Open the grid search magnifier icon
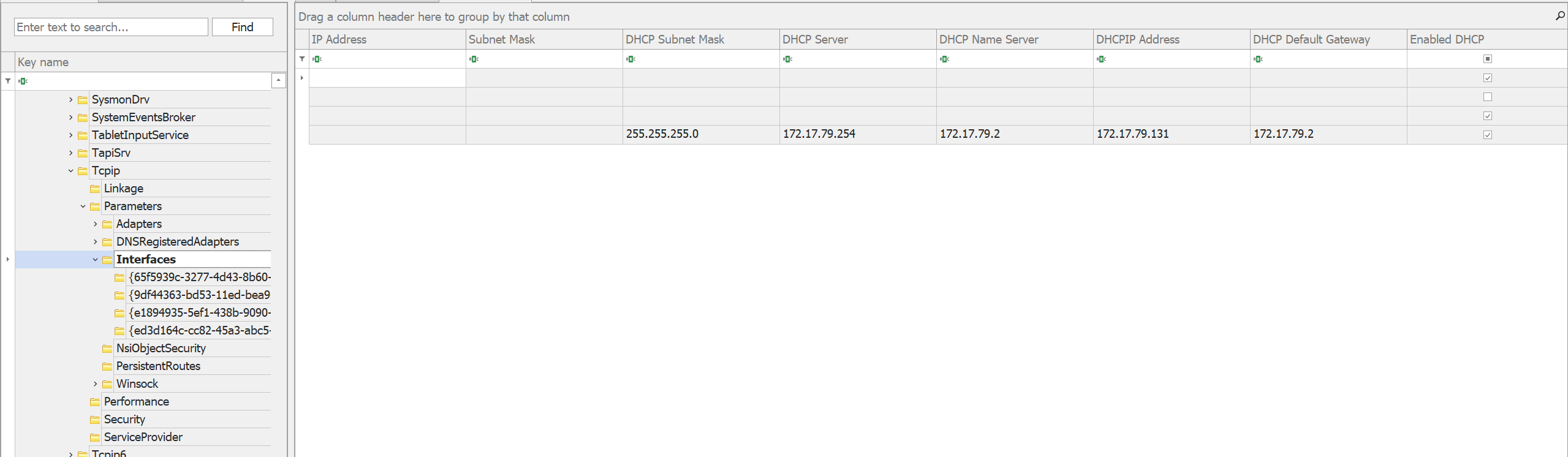 point(1560,16)
